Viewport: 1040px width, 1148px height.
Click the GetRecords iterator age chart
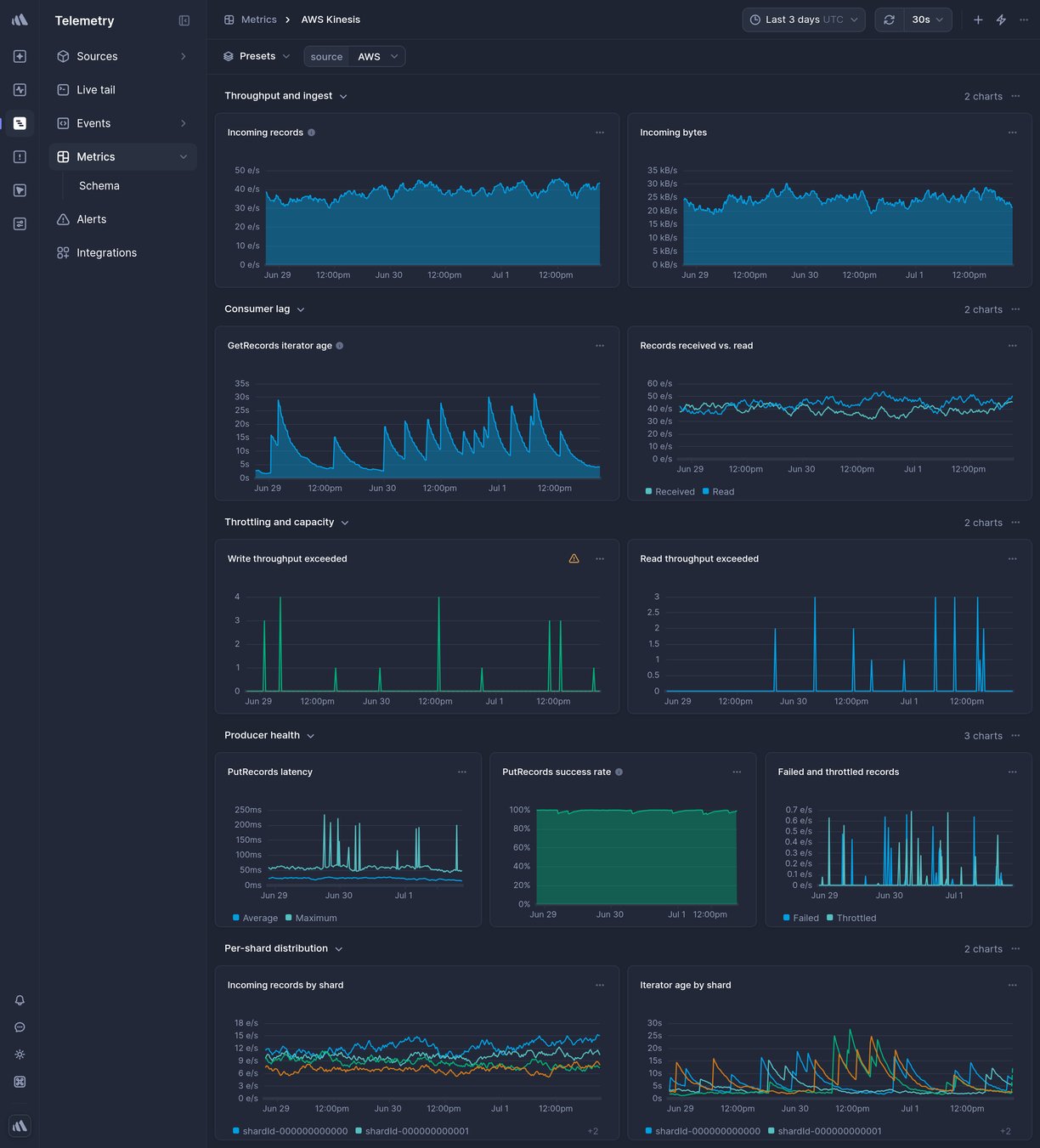[427, 431]
